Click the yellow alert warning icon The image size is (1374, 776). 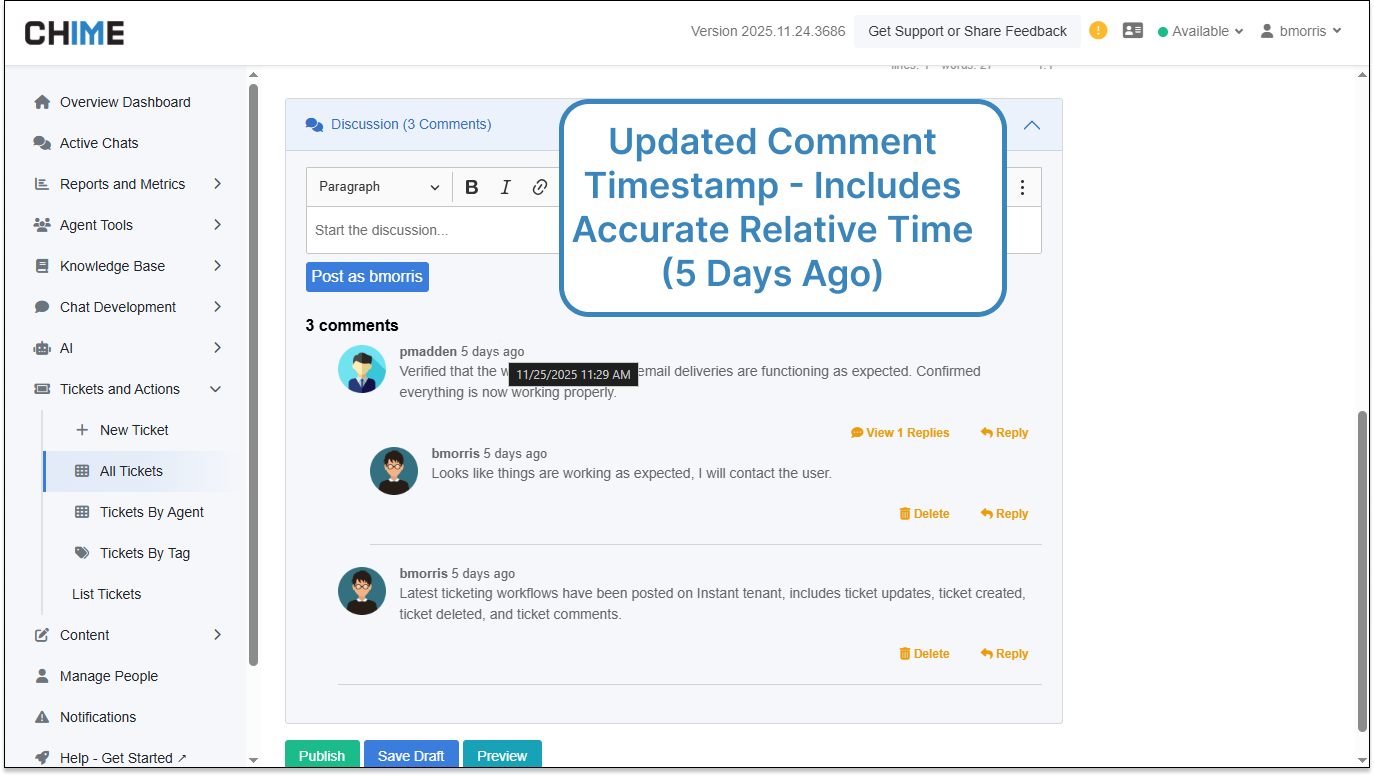1098,31
